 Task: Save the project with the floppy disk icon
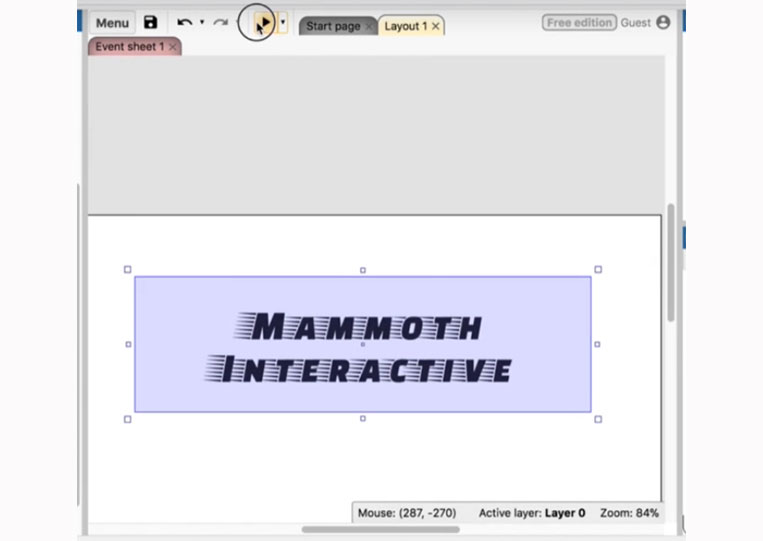tap(150, 22)
